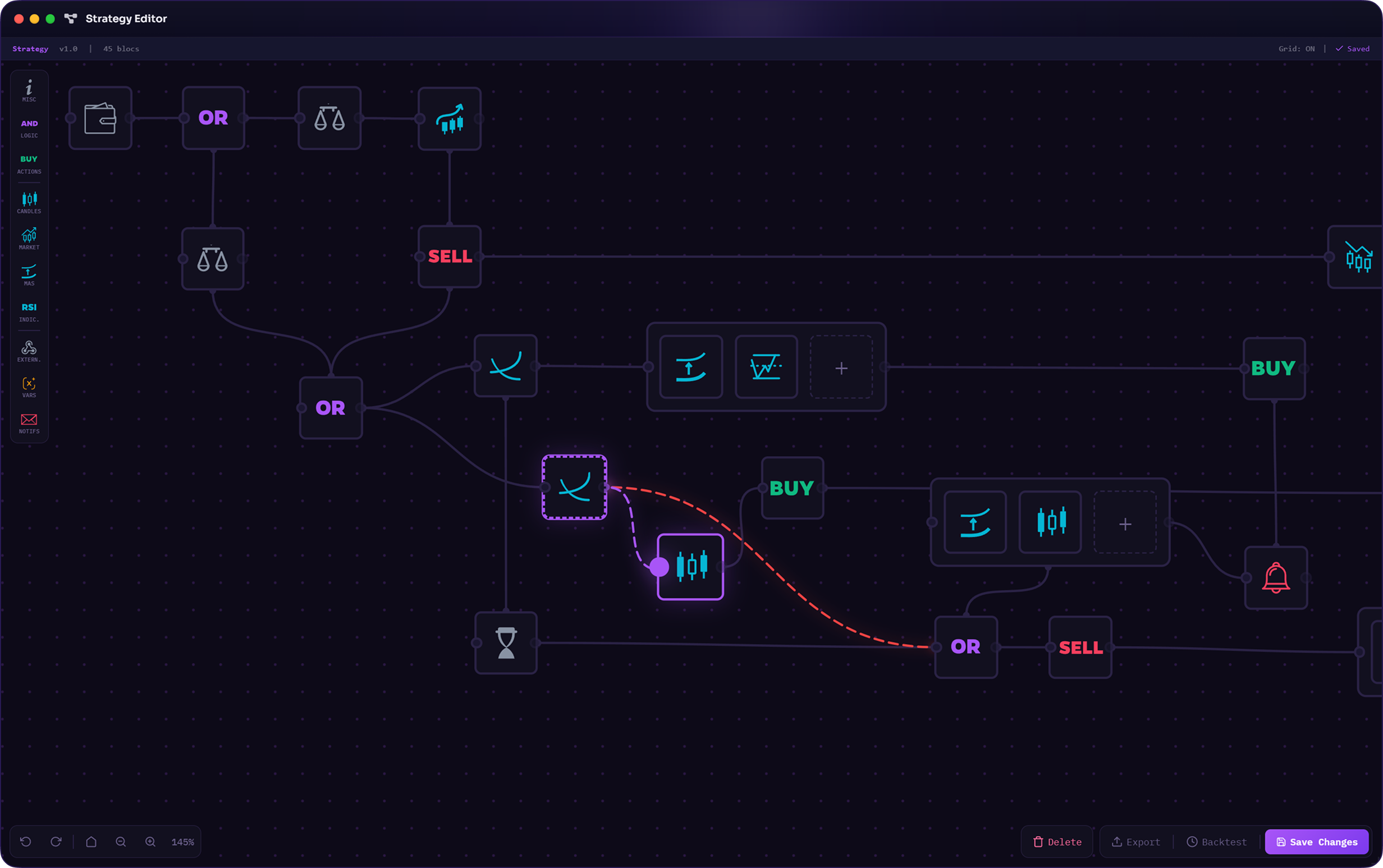
Task: Open the Logic AND category
Action: click(x=29, y=128)
